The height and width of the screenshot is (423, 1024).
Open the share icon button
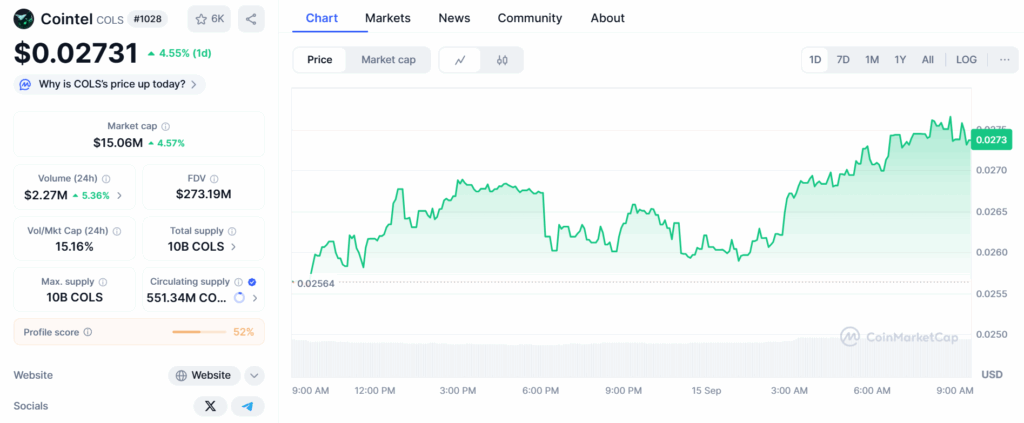coord(251,19)
